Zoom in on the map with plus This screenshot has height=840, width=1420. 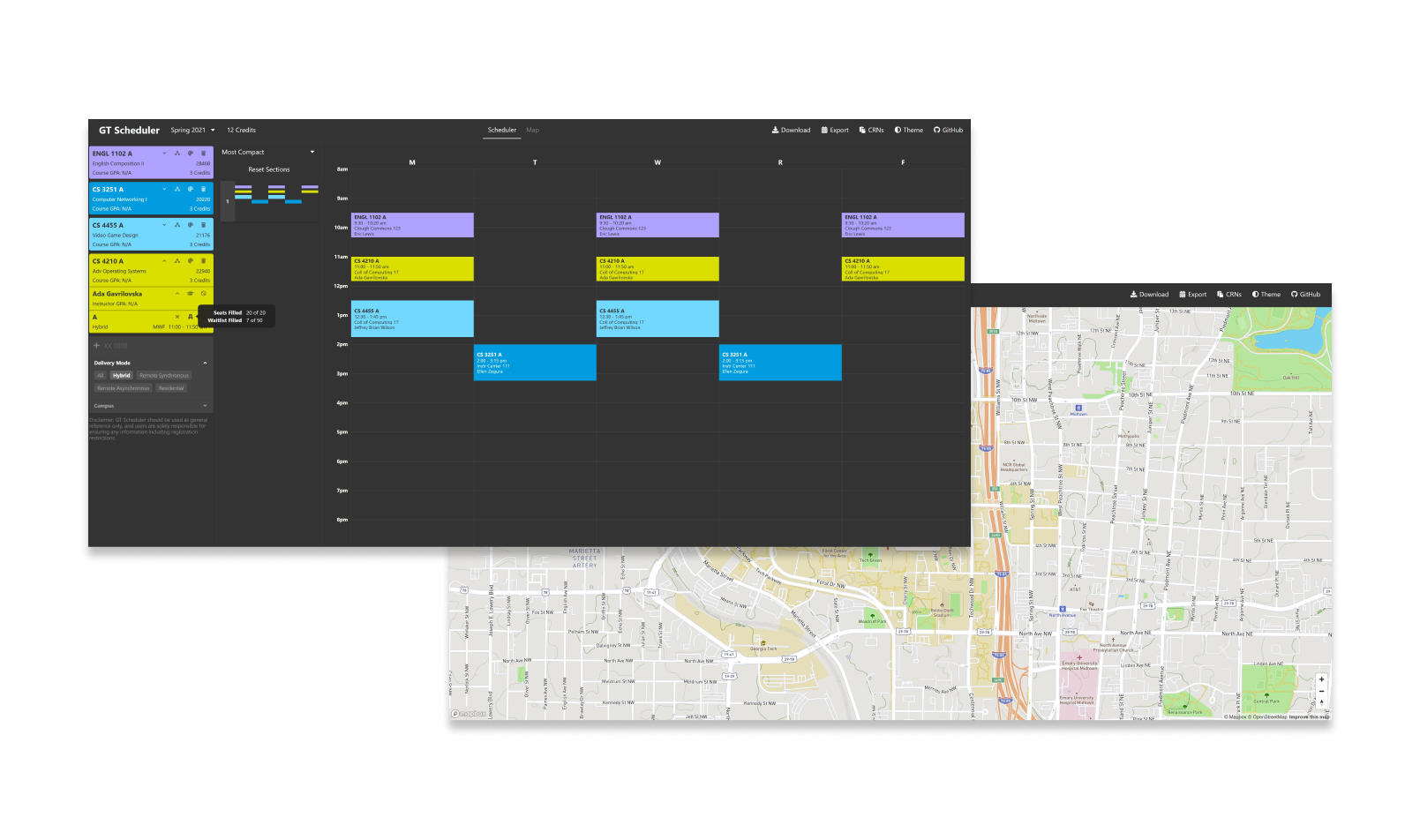click(1321, 679)
